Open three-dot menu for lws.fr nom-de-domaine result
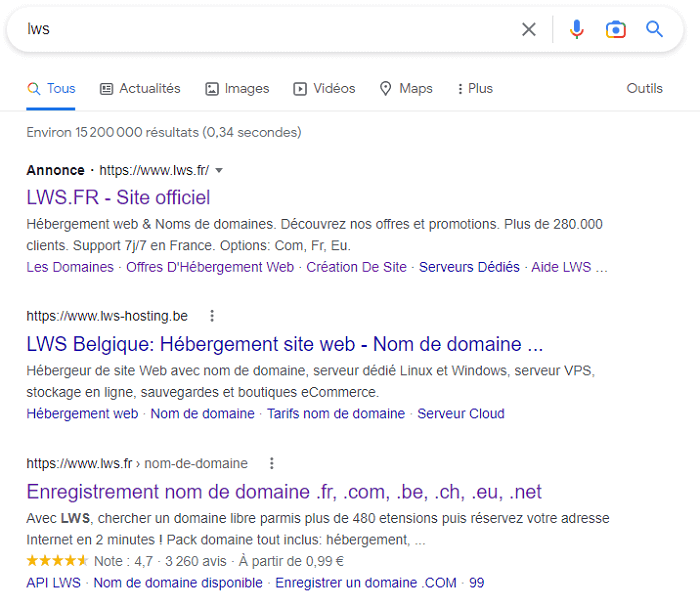Viewport: 700px width, 606px height. tap(271, 463)
